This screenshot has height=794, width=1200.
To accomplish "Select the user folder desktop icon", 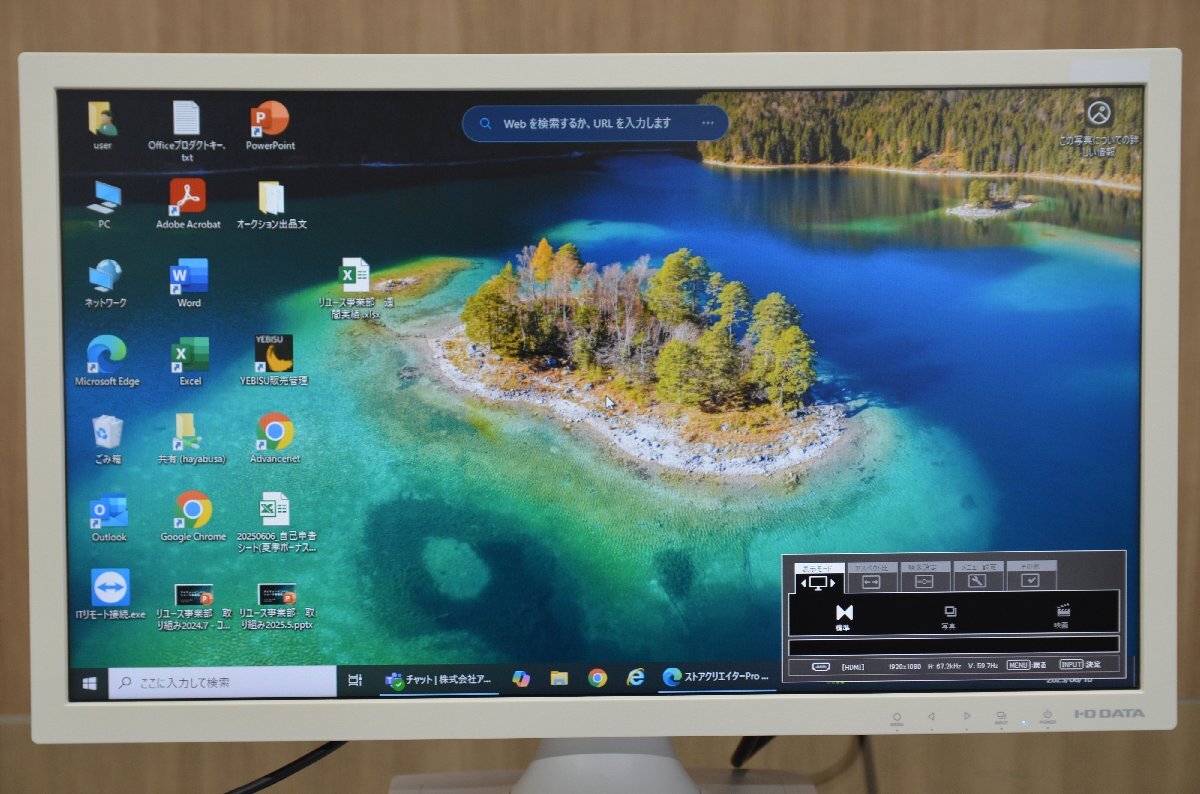I will 102,126.
